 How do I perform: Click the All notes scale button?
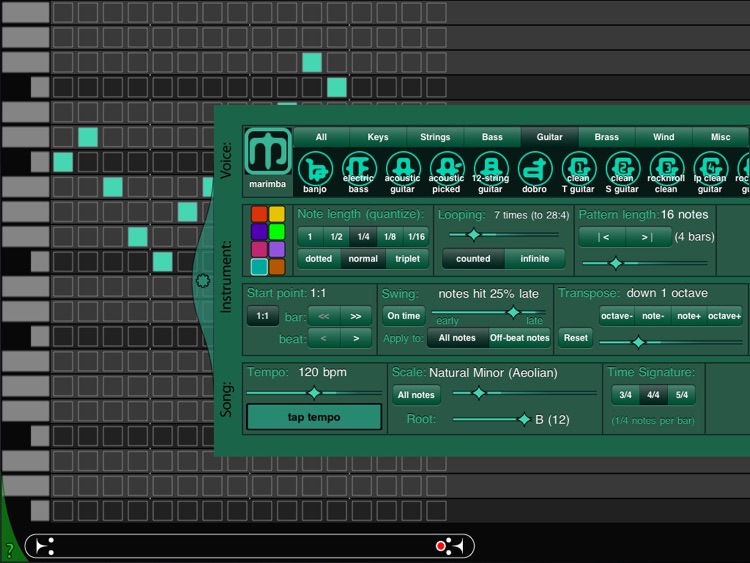coord(416,395)
